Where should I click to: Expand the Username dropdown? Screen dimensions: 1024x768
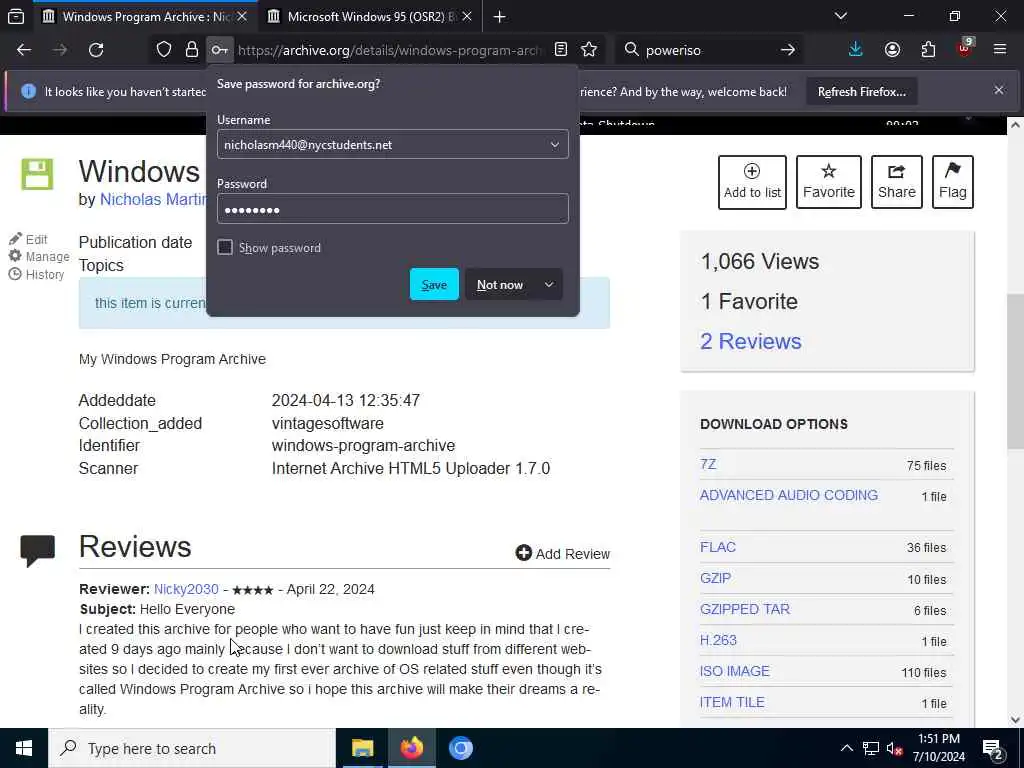click(554, 144)
